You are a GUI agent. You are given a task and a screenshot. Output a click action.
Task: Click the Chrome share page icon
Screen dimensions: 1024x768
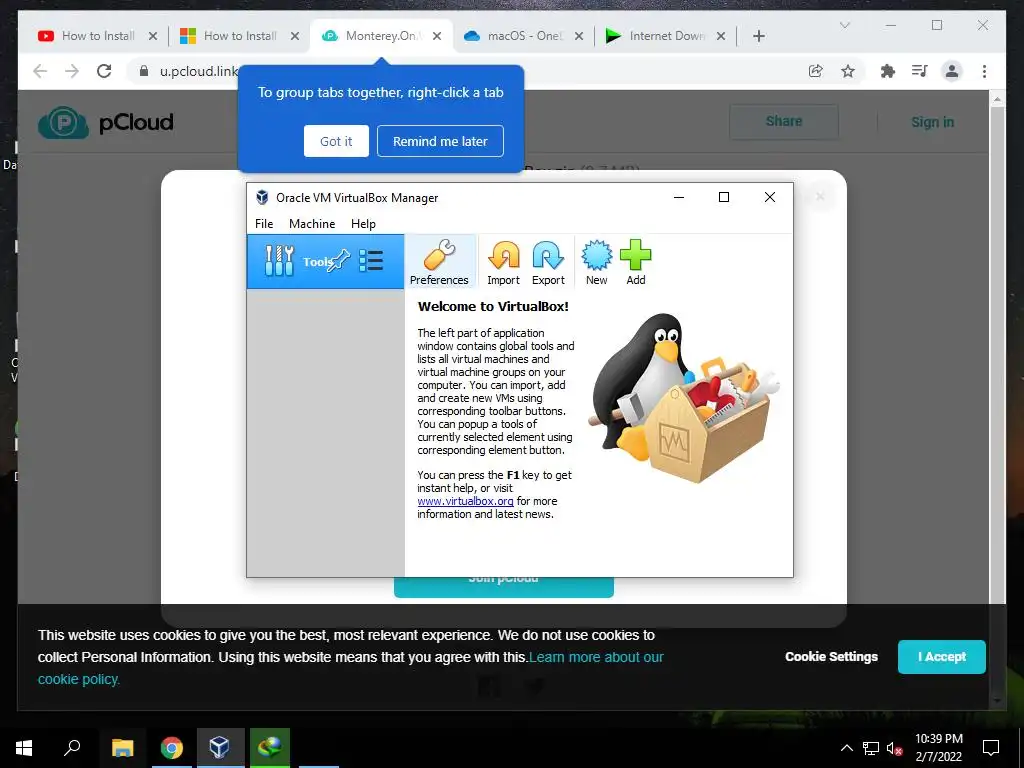click(816, 71)
